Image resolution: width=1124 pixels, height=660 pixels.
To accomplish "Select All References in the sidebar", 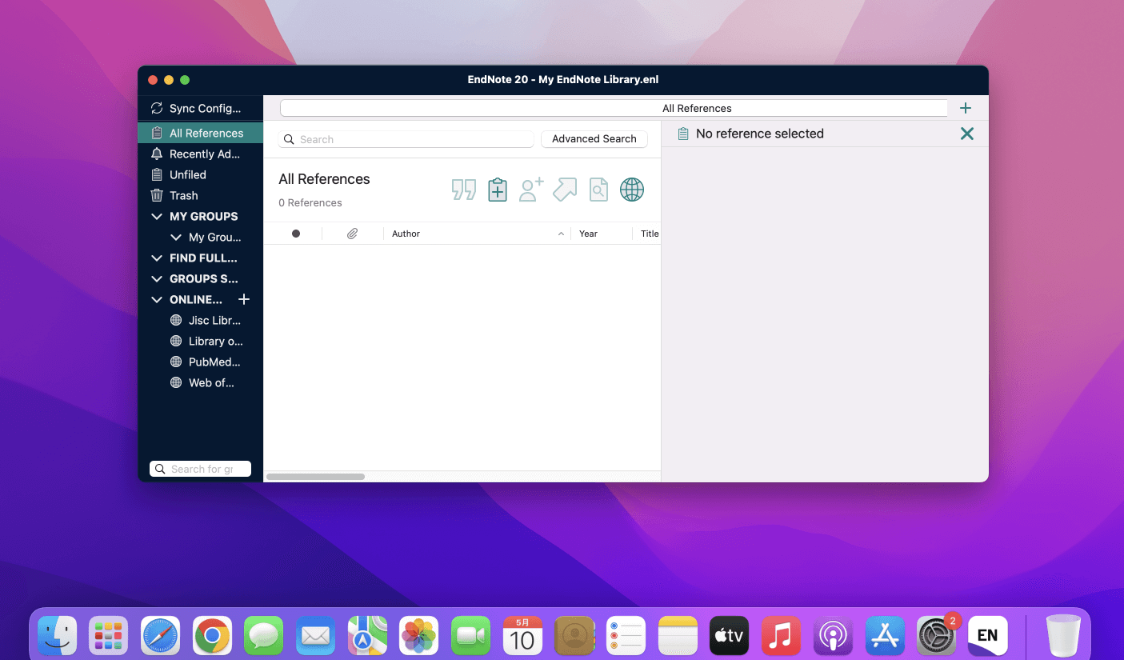I will point(200,133).
